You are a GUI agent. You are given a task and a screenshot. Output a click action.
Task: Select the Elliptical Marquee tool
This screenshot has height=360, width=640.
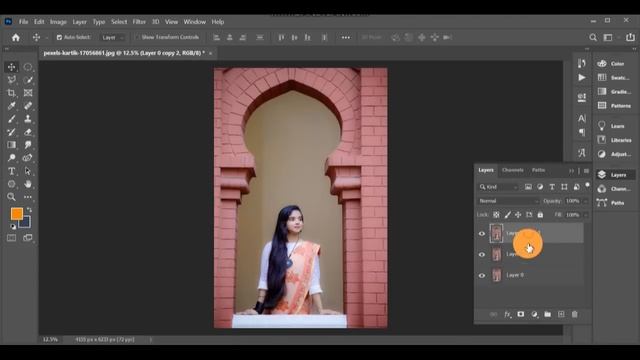click(28, 67)
